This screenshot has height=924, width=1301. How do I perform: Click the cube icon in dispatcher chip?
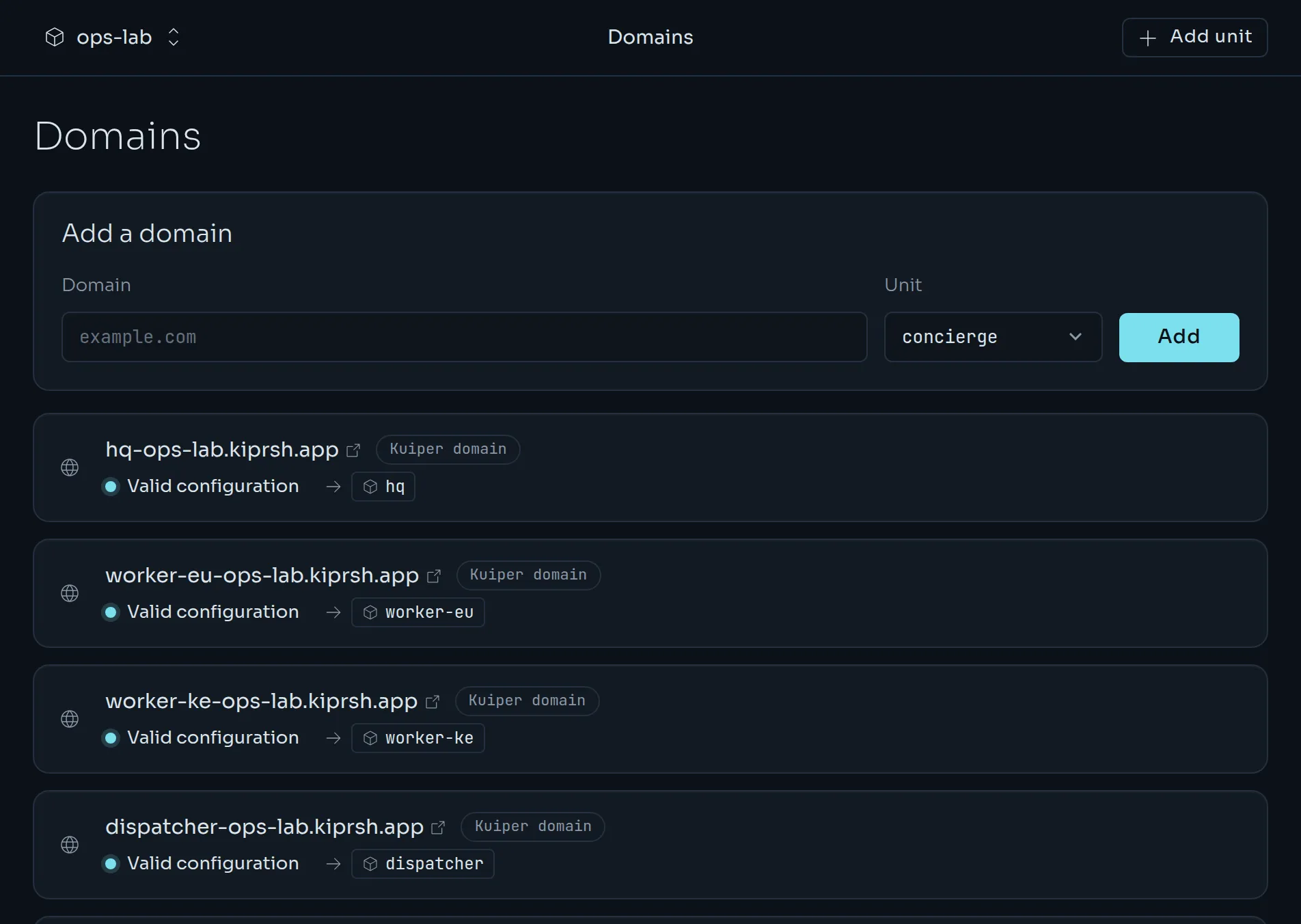point(370,864)
